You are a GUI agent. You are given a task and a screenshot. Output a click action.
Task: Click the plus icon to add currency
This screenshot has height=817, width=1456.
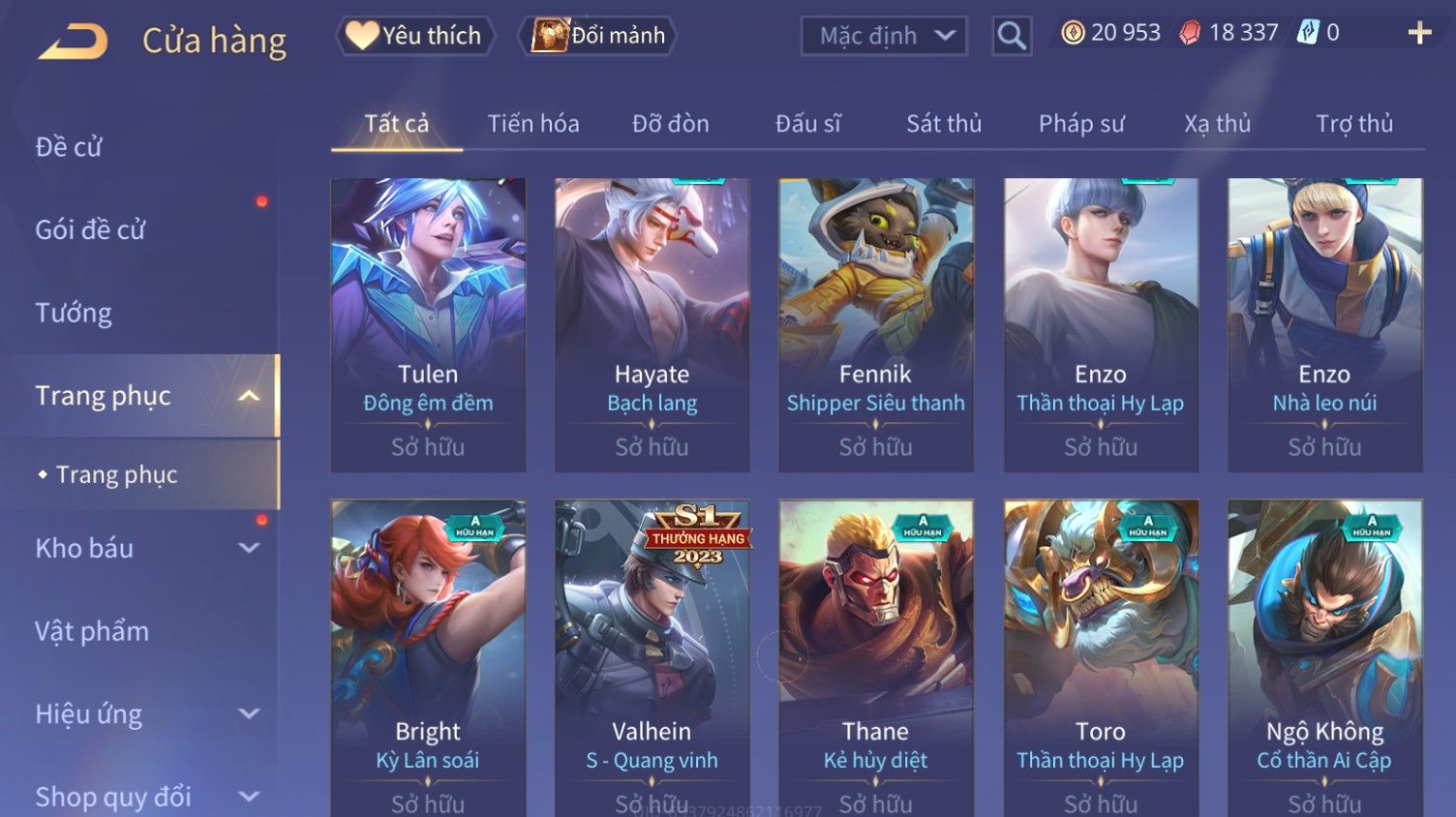tap(1419, 34)
